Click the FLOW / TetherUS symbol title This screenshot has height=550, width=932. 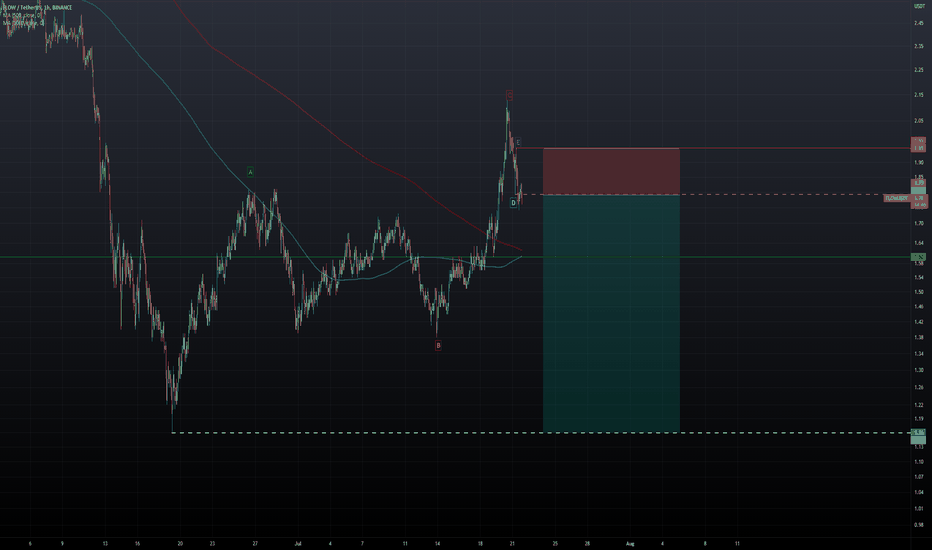coord(37,8)
